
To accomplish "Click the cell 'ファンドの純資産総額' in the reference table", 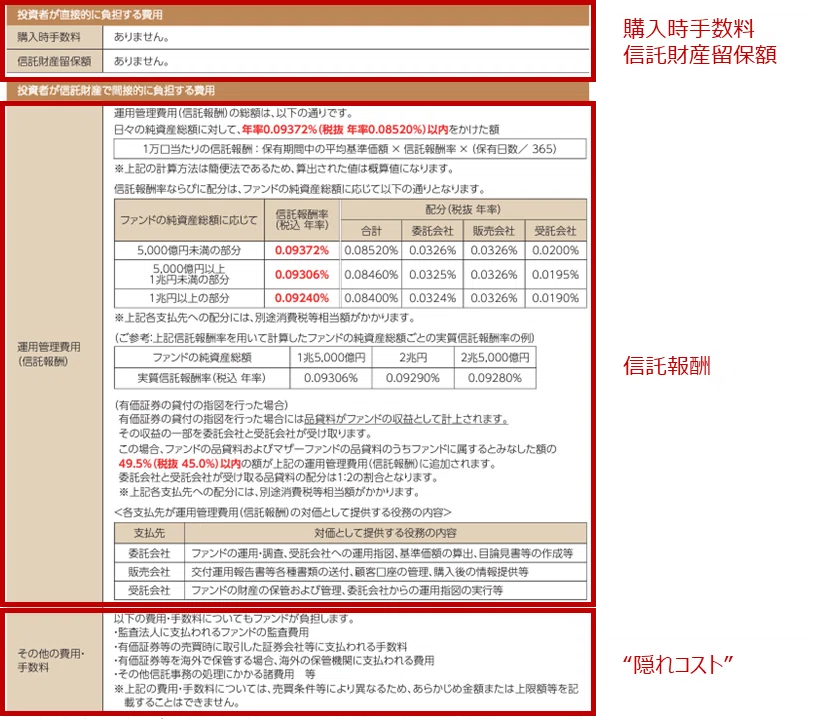I will click(x=202, y=357).
